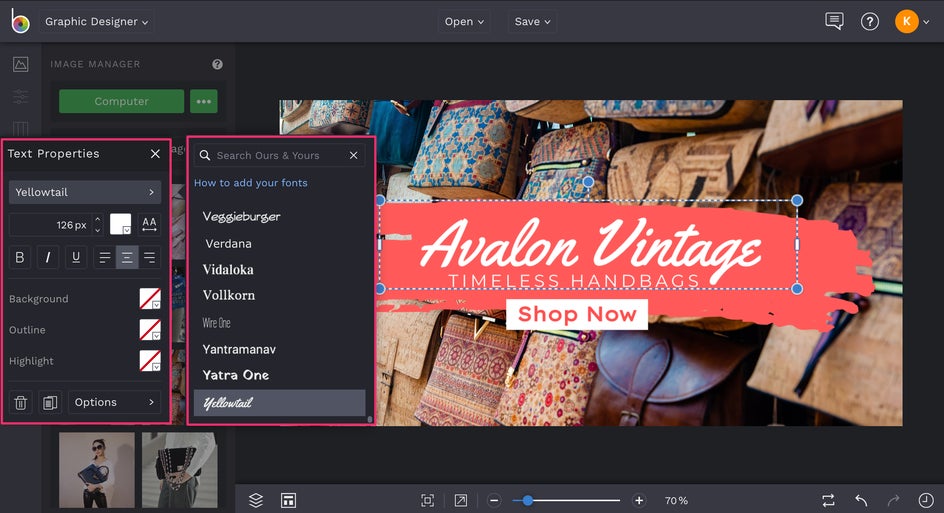Select the highlighted Yellowtail font in list
Image resolution: width=944 pixels, height=513 pixels.
pyautogui.click(x=279, y=403)
